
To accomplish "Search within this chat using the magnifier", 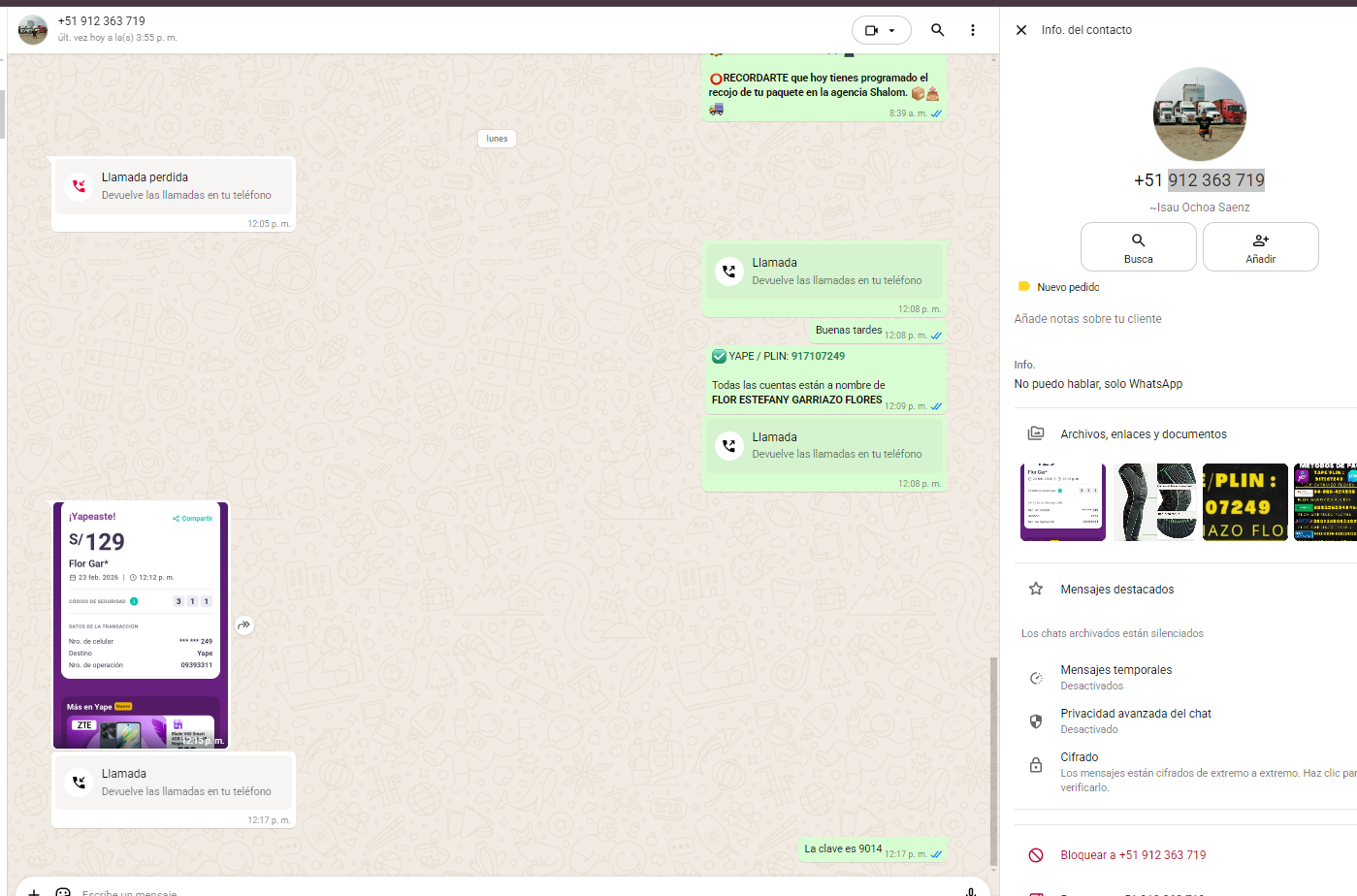I will click(x=937, y=30).
